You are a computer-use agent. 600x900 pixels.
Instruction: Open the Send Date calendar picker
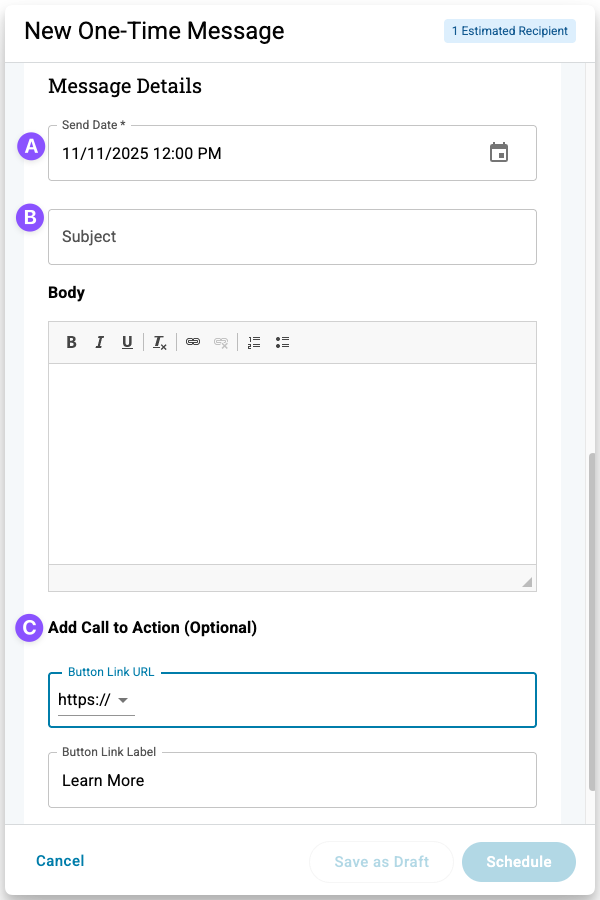pos(498,153)
